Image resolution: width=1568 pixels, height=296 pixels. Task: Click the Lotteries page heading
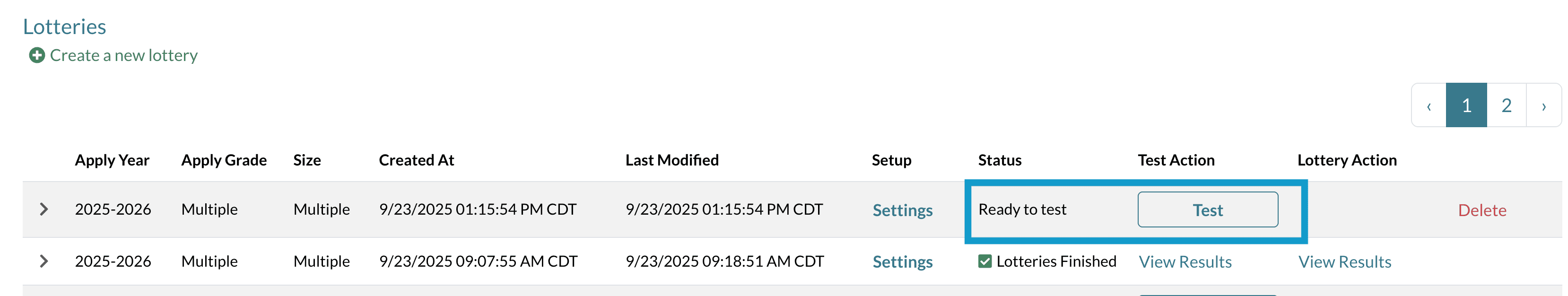[64, 27]
